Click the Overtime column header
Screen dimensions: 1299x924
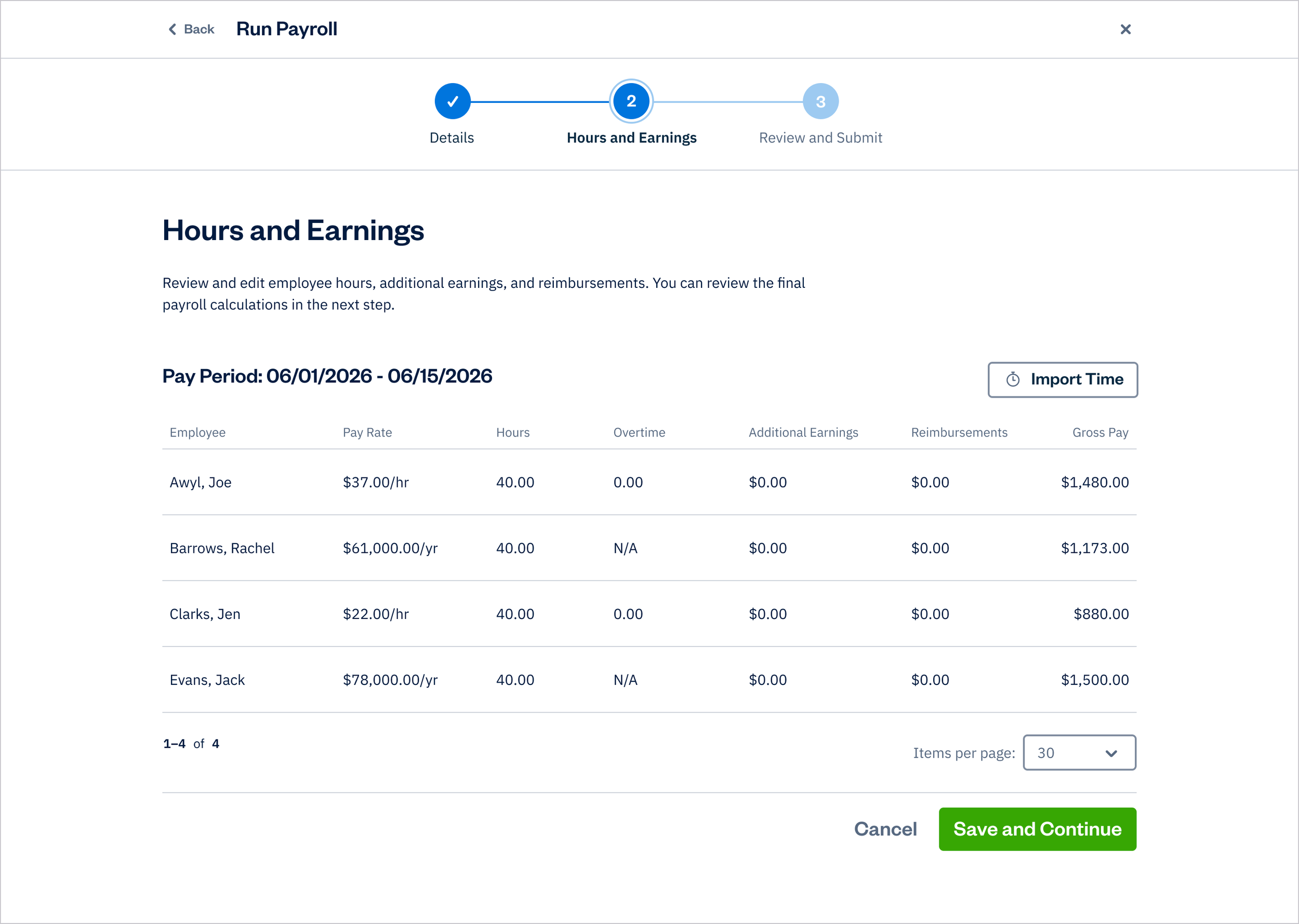pos(639,432)
